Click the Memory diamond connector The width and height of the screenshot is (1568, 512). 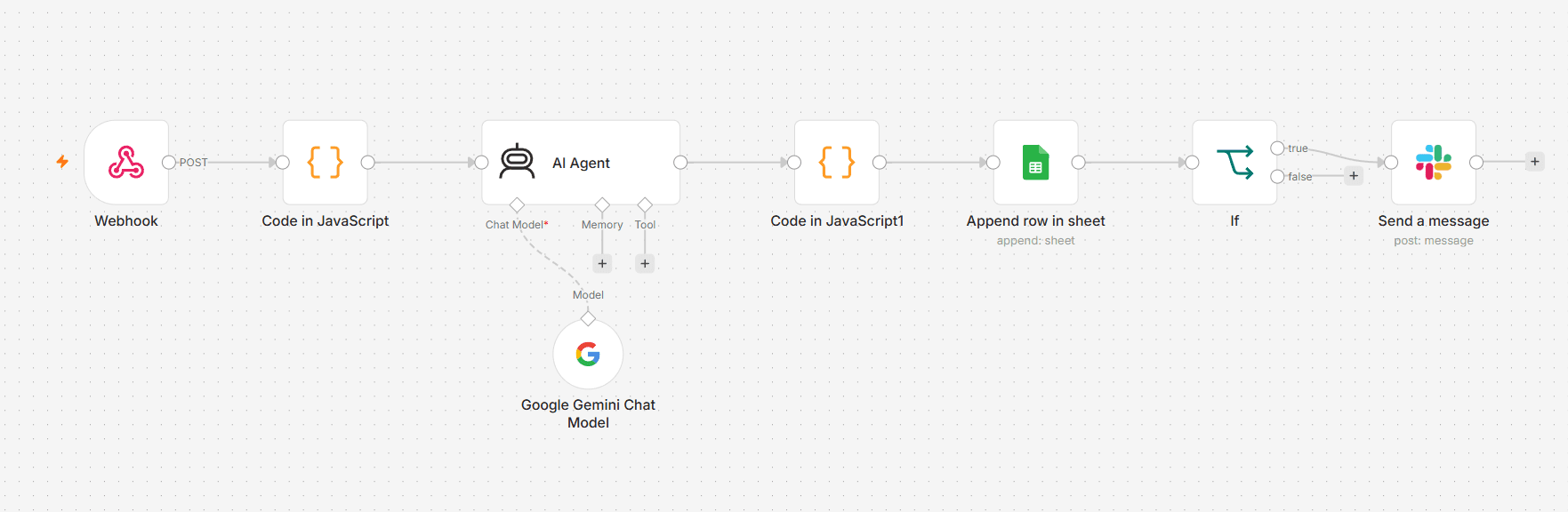point(602,205)
